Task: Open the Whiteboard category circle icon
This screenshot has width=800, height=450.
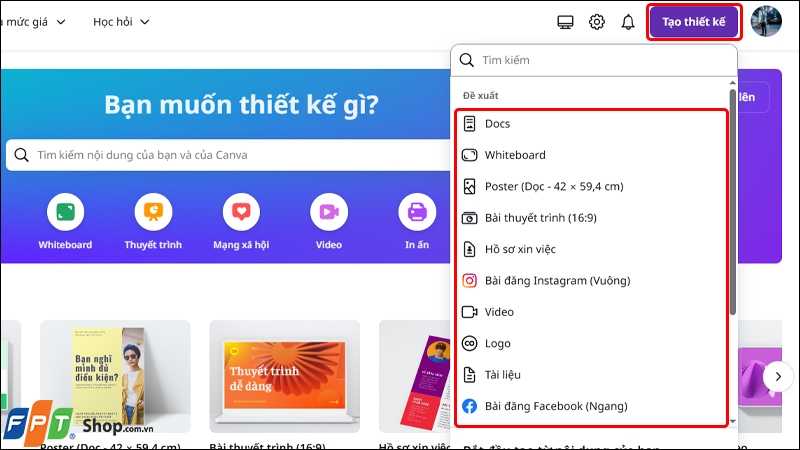Action: pyautogui.click(x=65, y=212)
